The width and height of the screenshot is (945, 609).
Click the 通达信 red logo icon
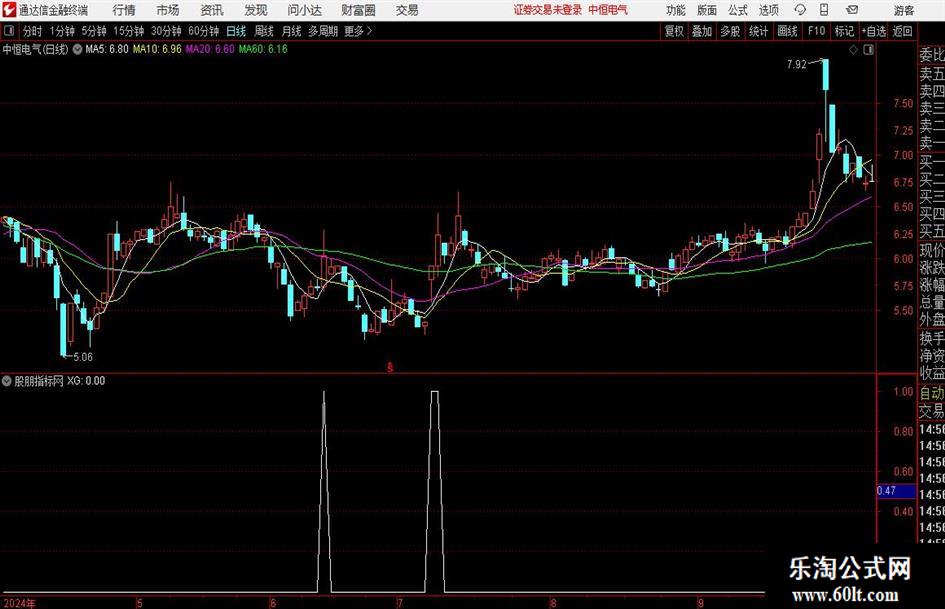[x=8, y=10]
